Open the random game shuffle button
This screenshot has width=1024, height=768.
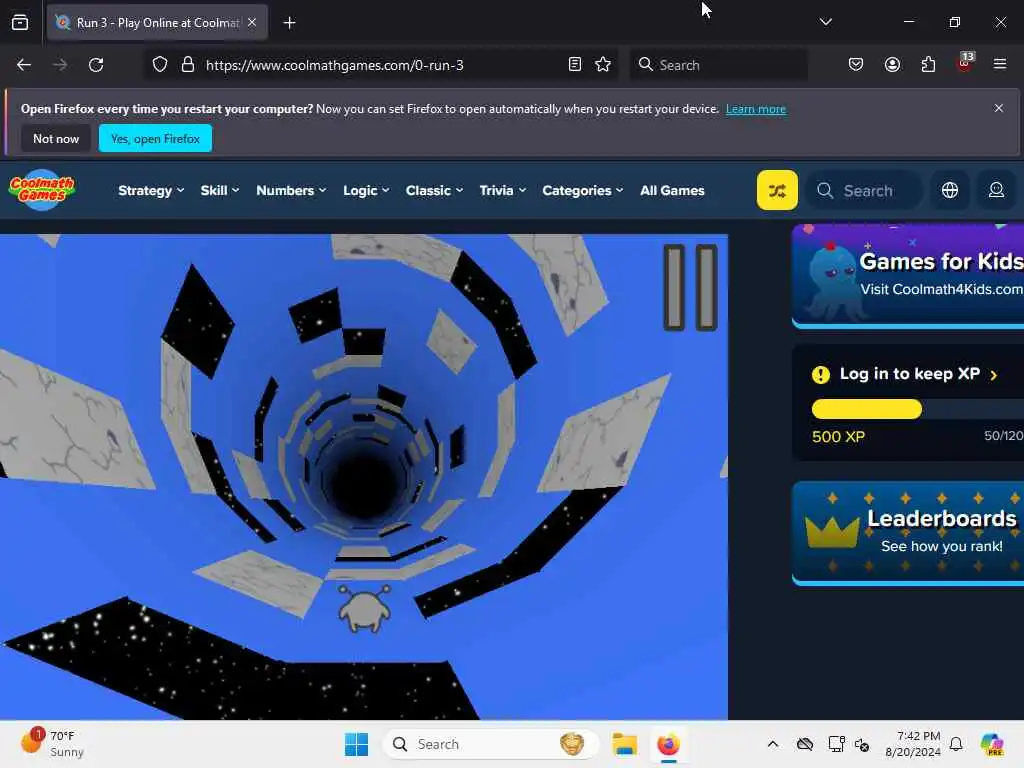point(776,190)
